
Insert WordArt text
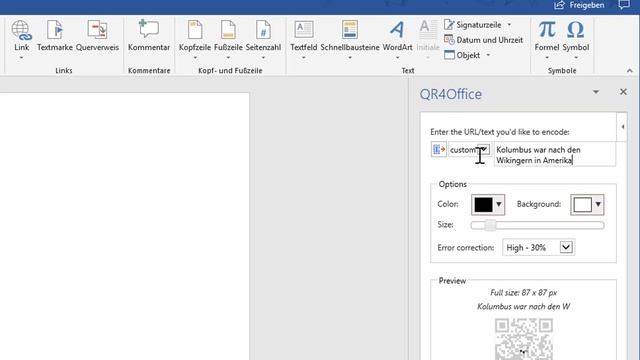pyautogui.click(x=397, y=40)
